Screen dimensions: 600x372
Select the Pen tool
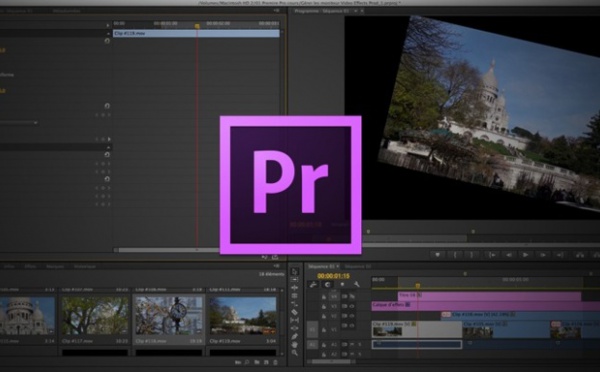click(x=294, y=336)
